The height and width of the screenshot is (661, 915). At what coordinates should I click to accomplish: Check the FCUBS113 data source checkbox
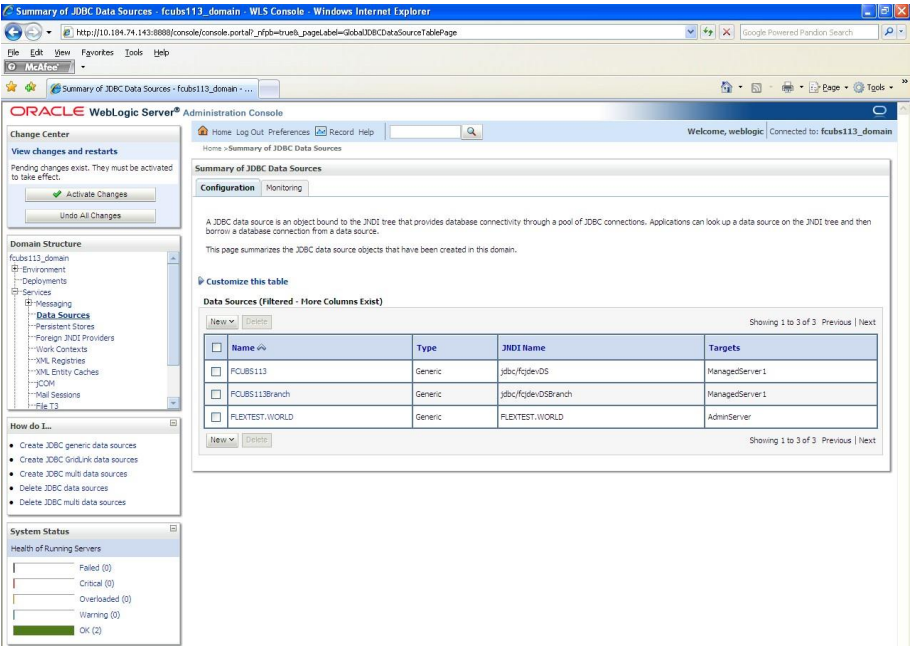[216, 372]
